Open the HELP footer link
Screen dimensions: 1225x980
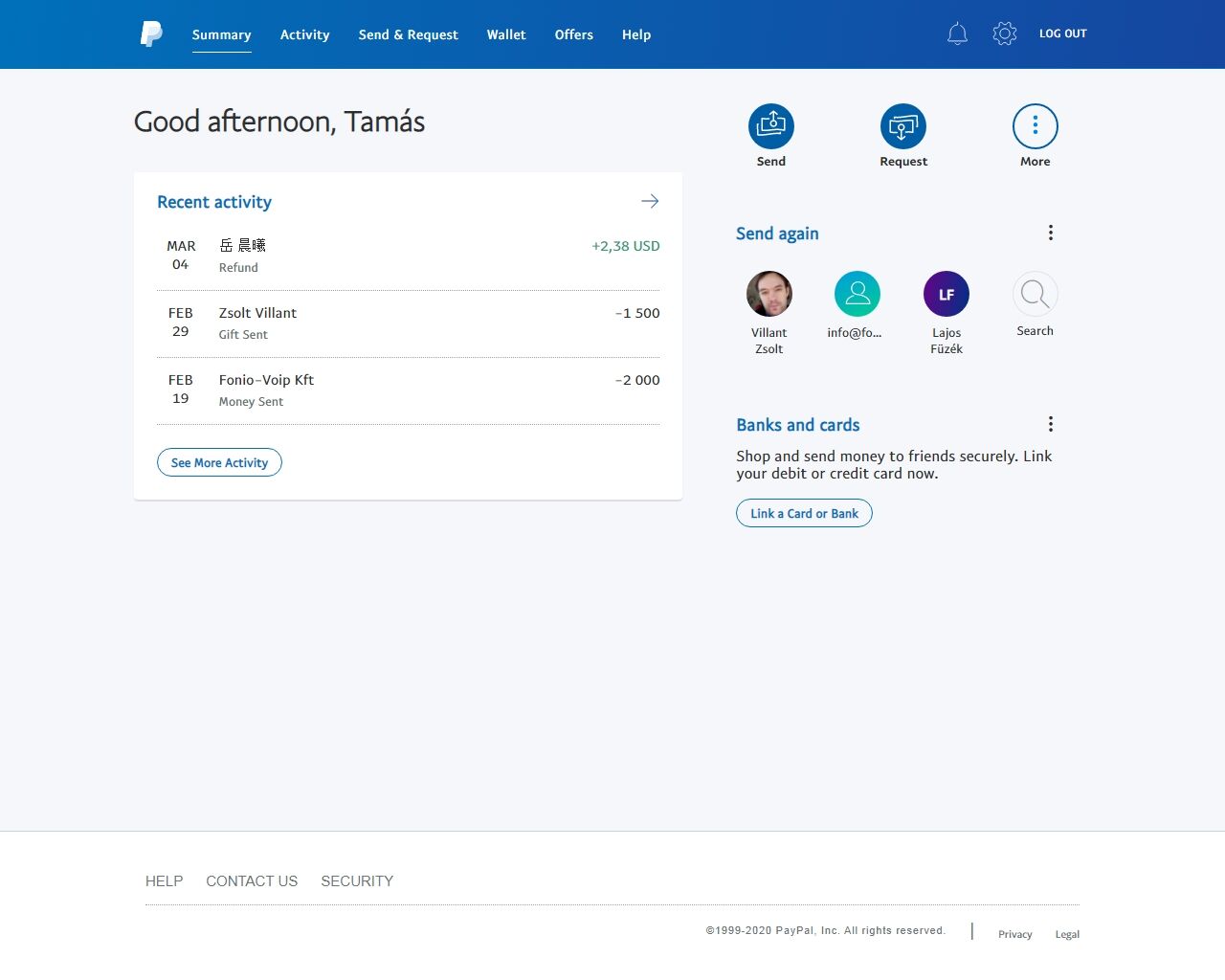coord(164,880)
